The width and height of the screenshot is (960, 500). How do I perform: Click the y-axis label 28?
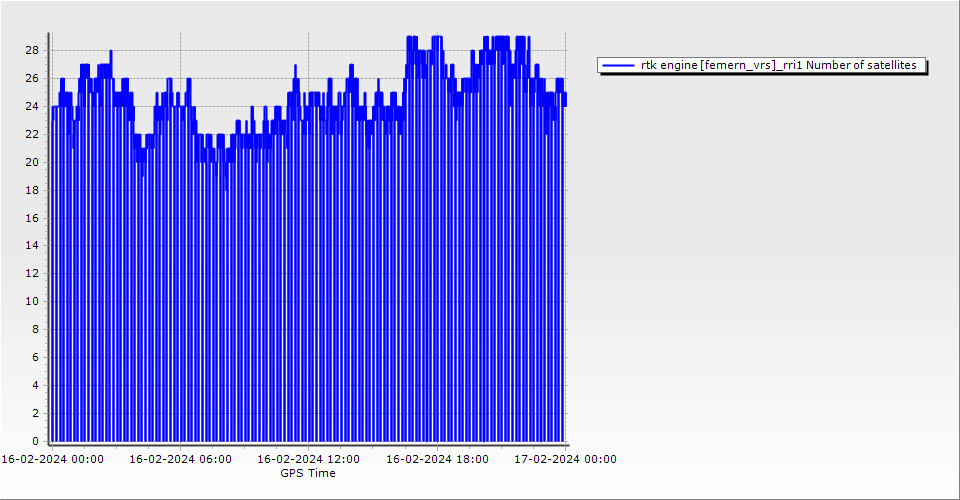pyautogui.click(x=32, y=50)
